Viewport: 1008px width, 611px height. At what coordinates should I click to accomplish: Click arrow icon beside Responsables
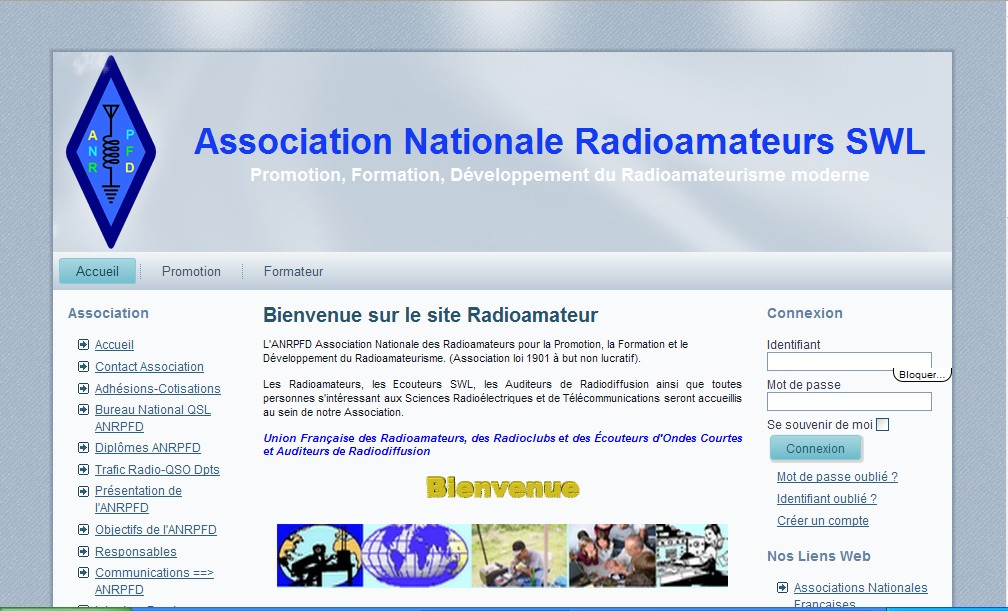[x=84, y=551]
